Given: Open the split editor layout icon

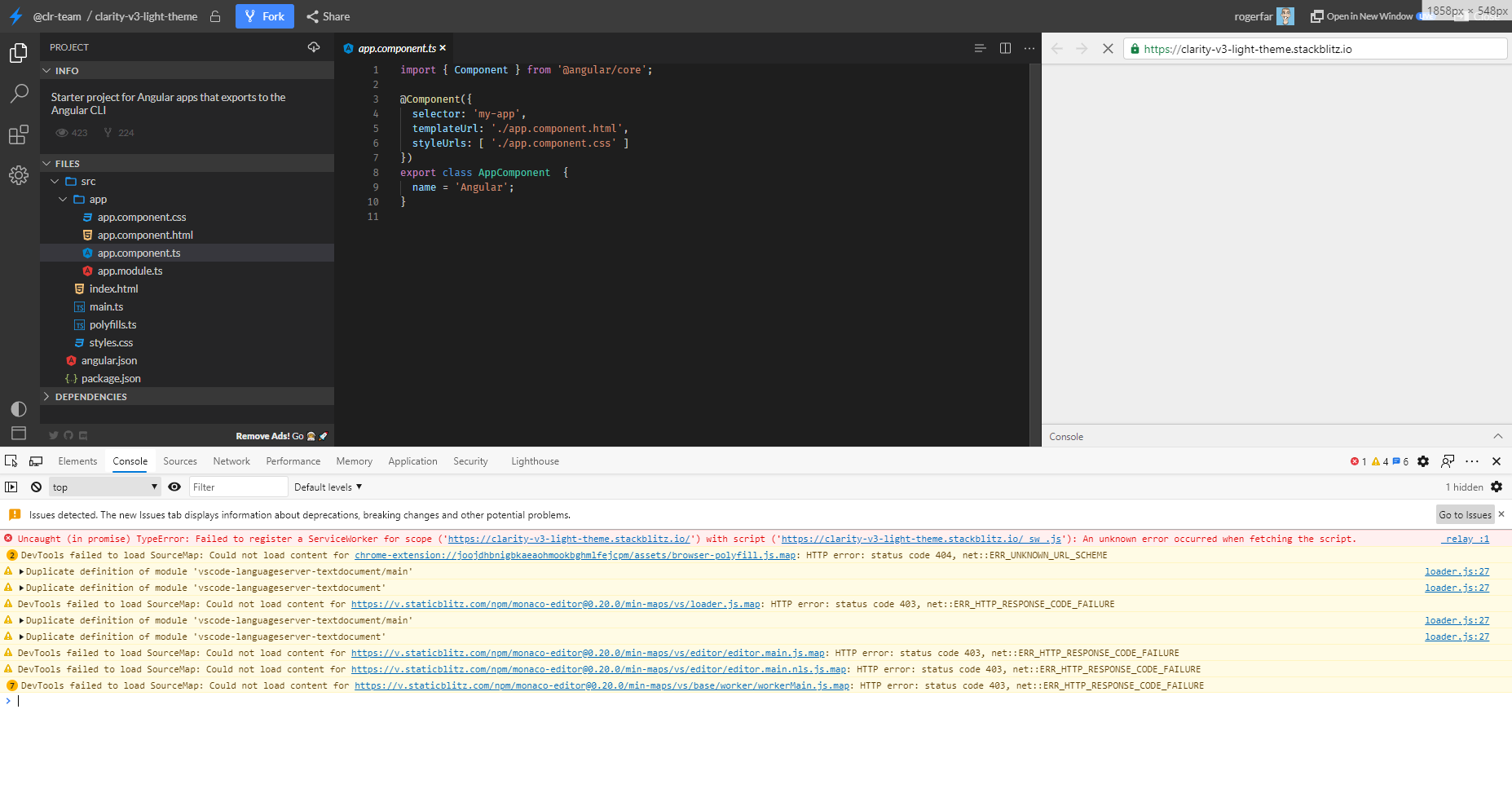Looking at the screenshot, I should [1005, 48].
